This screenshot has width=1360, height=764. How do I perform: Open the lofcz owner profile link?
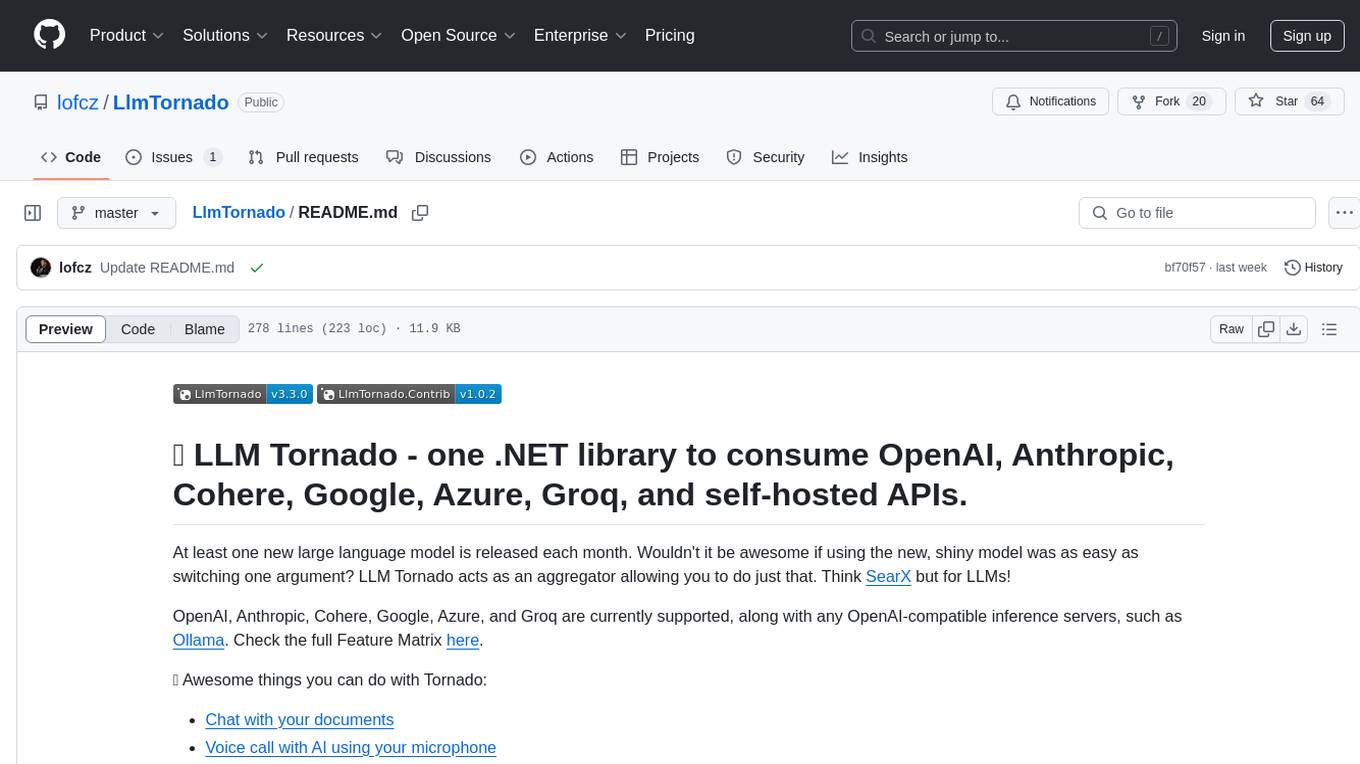78,102
